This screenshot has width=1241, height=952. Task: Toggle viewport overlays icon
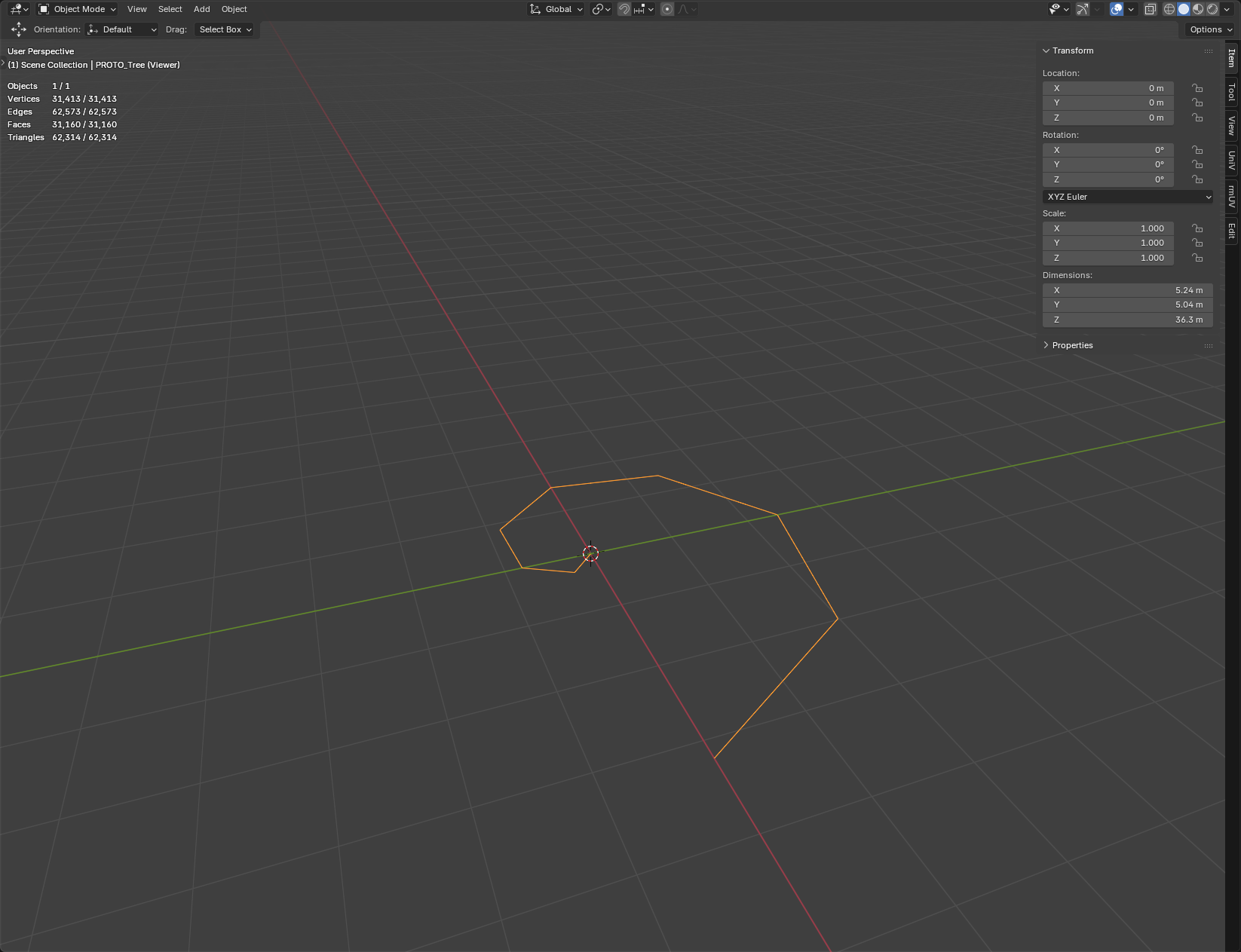coord(1117,9)
